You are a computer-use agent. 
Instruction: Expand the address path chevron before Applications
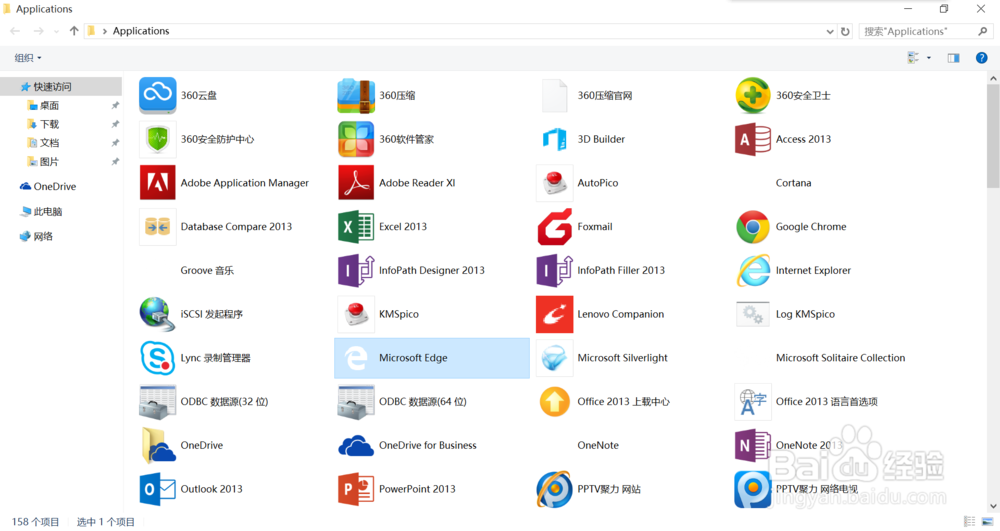pyautogui.click(x=105, y=31)
